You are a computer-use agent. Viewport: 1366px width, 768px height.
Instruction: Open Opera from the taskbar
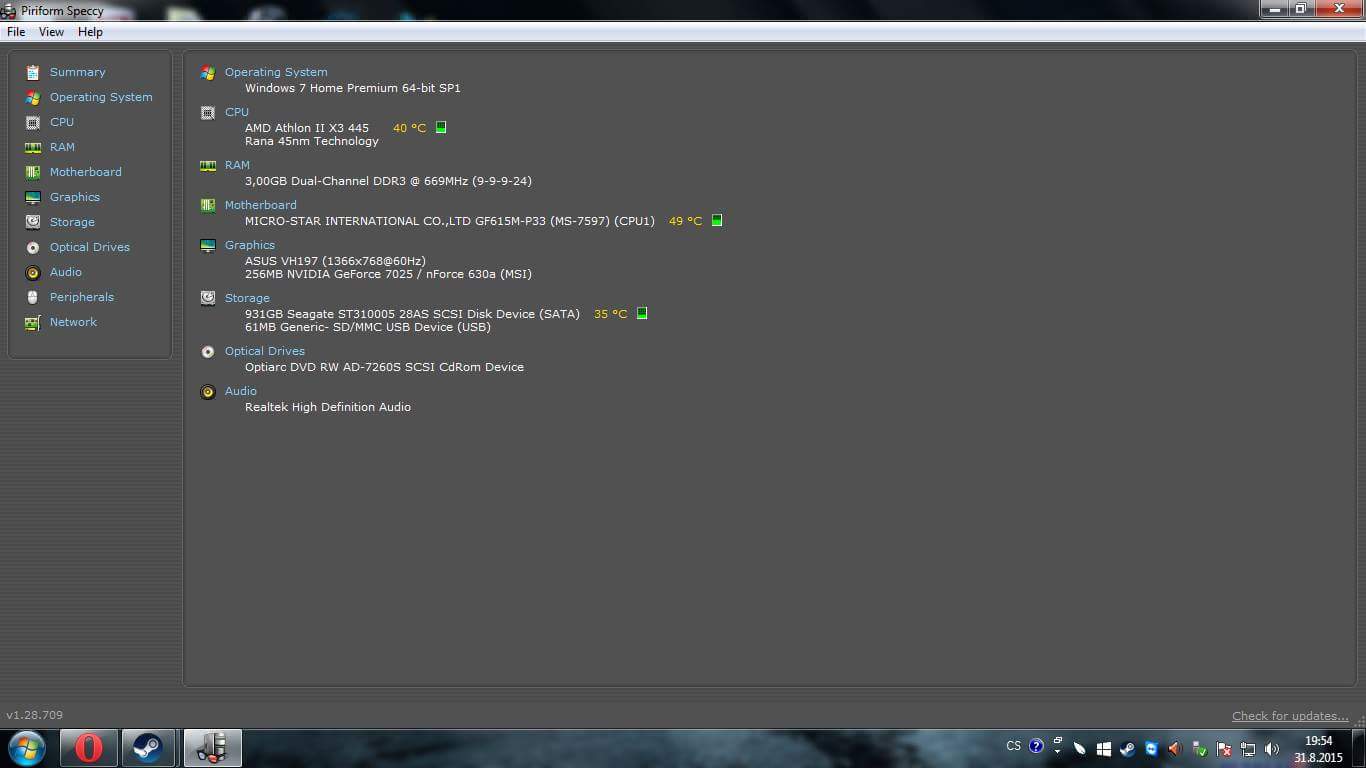[x=89, y=748]
